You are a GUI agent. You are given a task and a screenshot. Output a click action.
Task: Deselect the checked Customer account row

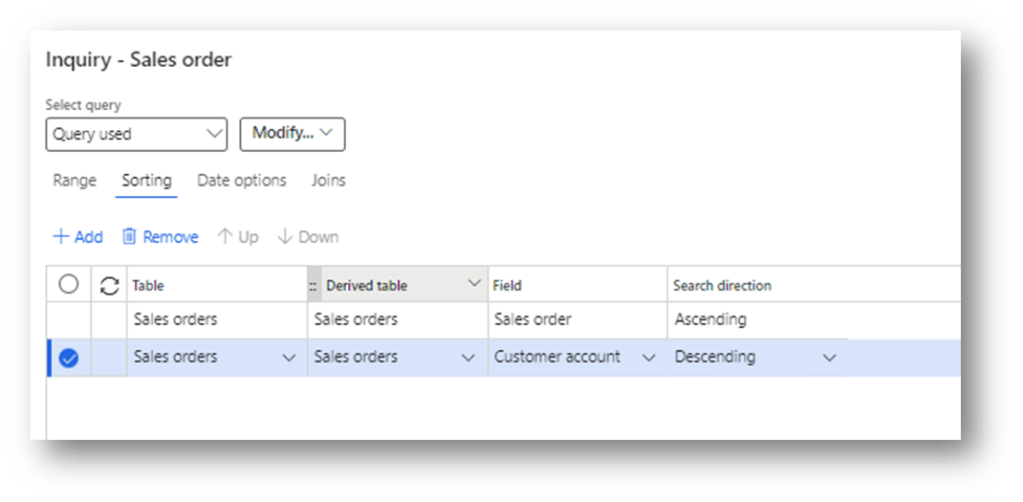coord(69,357)
